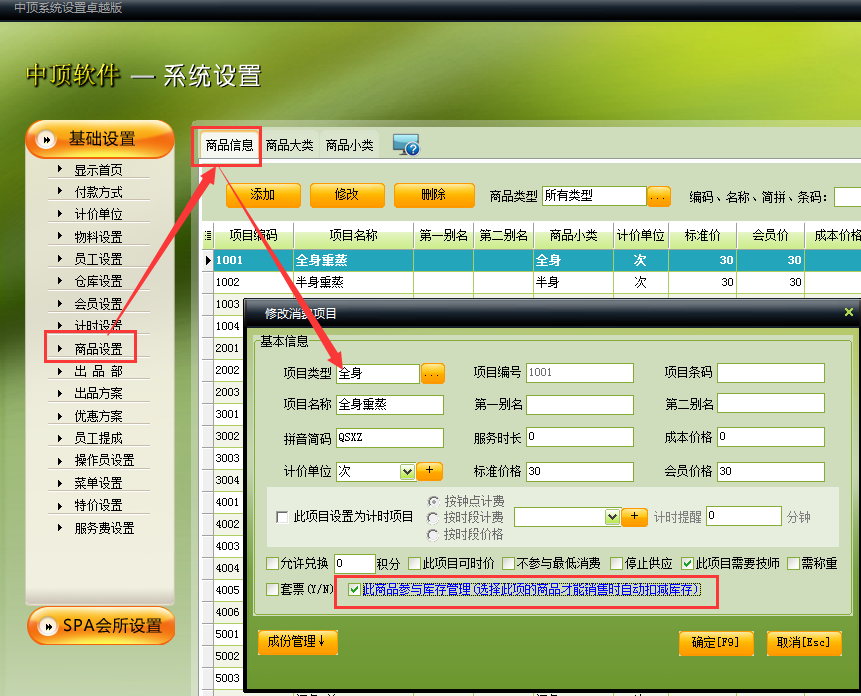Click the 项目名称 input field
Image resolution: width=861 pixels, height=696 pixels.
(389, 405)
